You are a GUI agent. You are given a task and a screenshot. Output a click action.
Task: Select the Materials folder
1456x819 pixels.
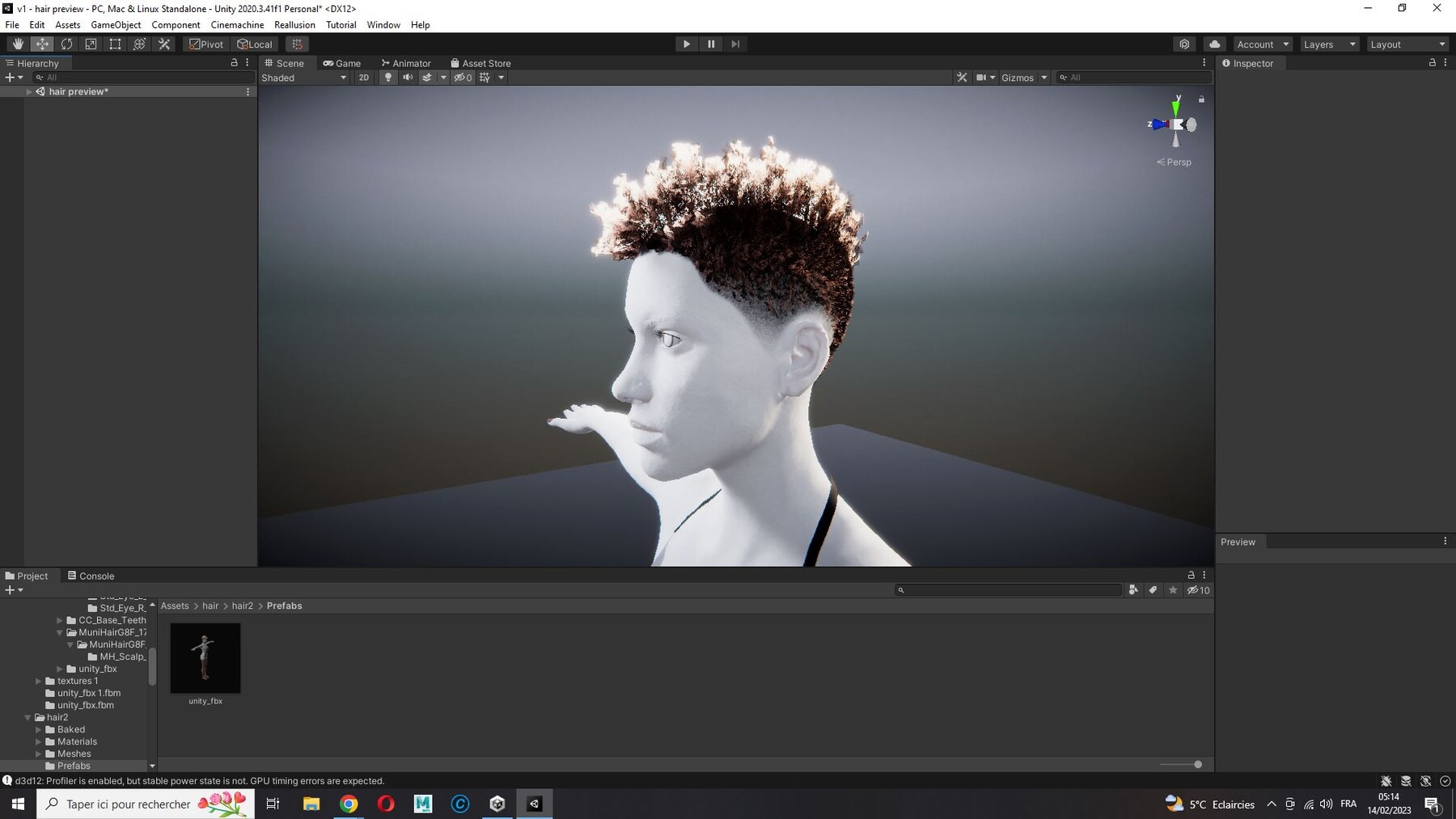[x=77, y=741]
